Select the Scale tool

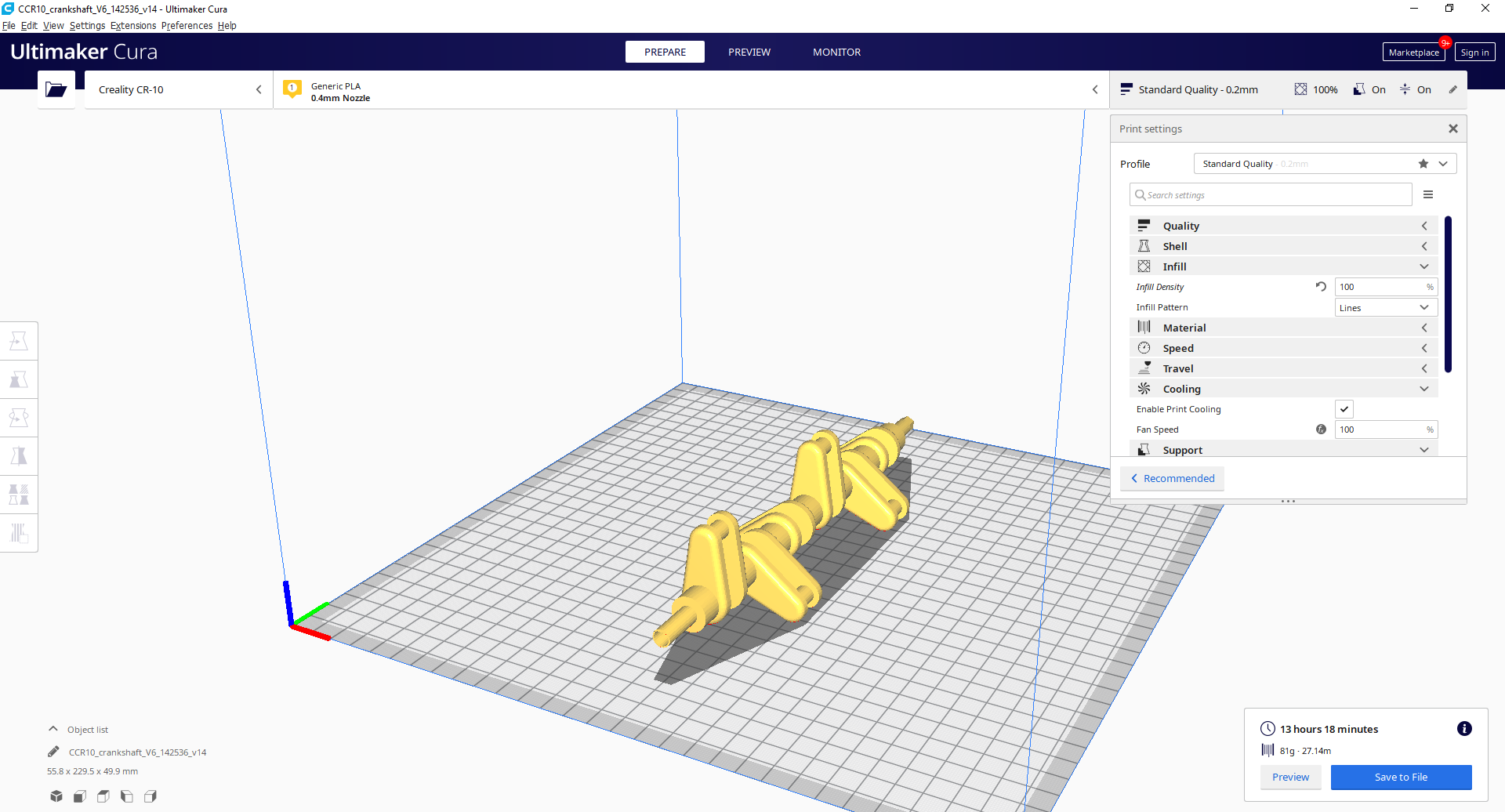[19, 379]
